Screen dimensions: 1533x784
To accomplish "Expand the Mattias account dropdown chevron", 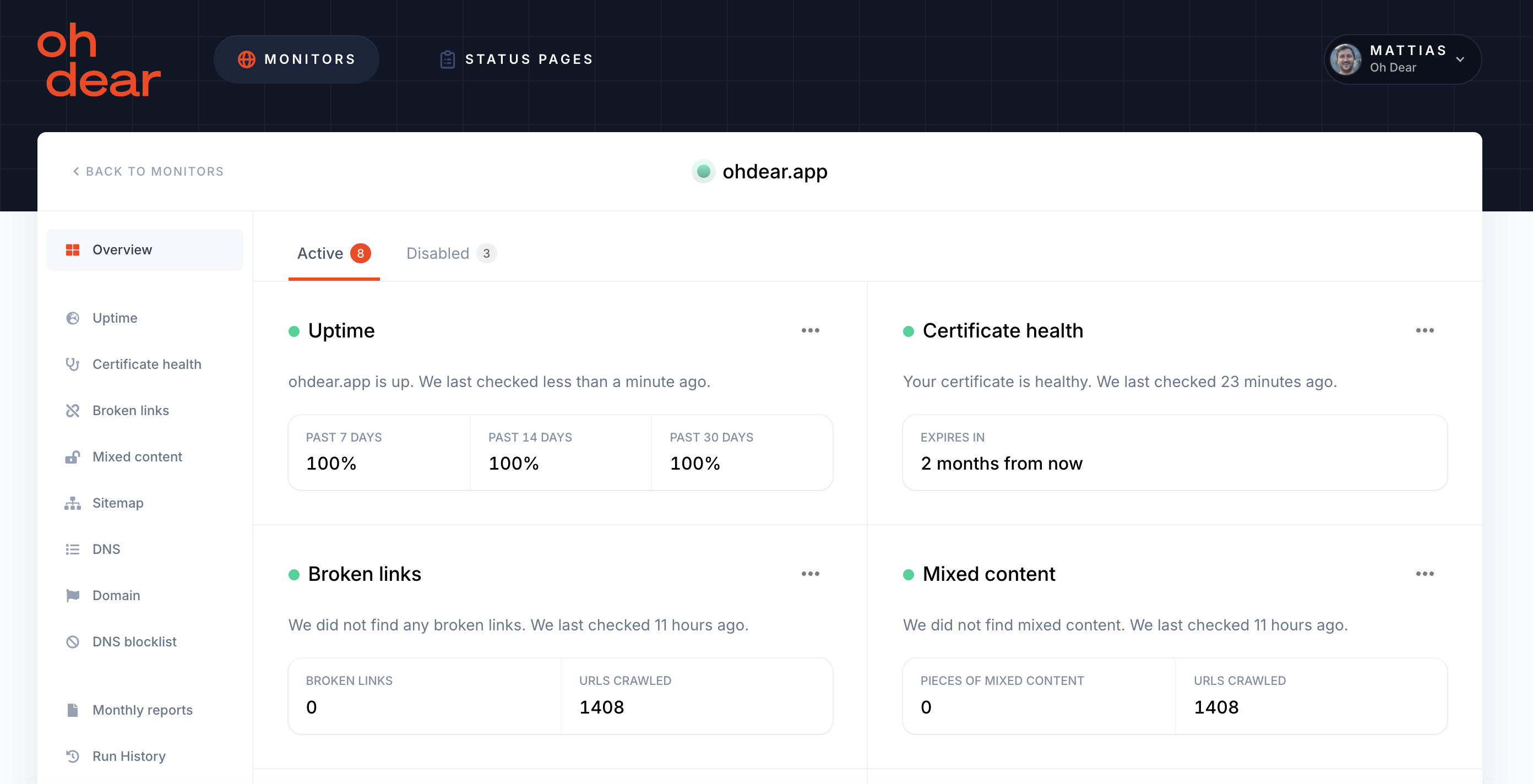I will (x=1460, y=59).
